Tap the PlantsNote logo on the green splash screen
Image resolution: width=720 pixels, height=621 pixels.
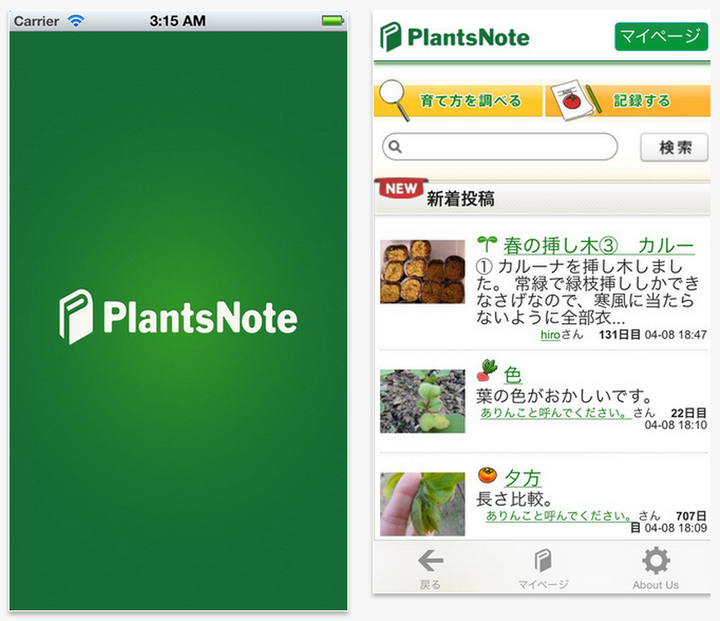pos(178,317)
